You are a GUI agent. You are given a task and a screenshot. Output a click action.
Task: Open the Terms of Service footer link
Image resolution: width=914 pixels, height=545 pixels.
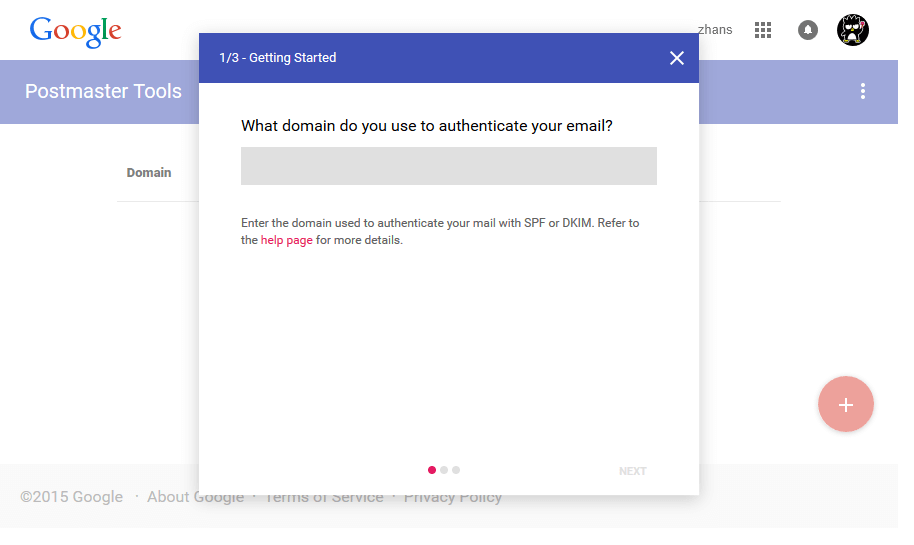[x=324, y=497]
